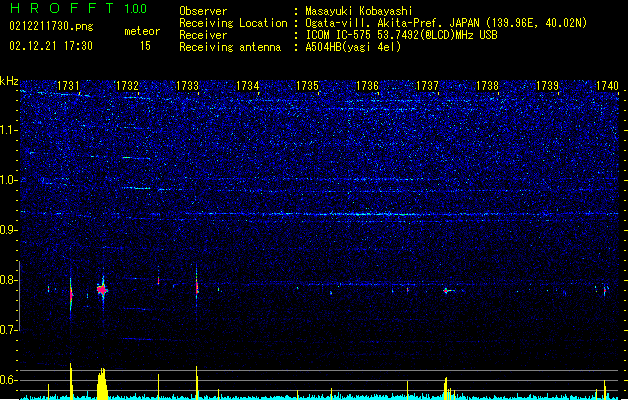Click the 0.8 frequency axis label
Screen dimensions: 629x400
click(x=9, y=280)
